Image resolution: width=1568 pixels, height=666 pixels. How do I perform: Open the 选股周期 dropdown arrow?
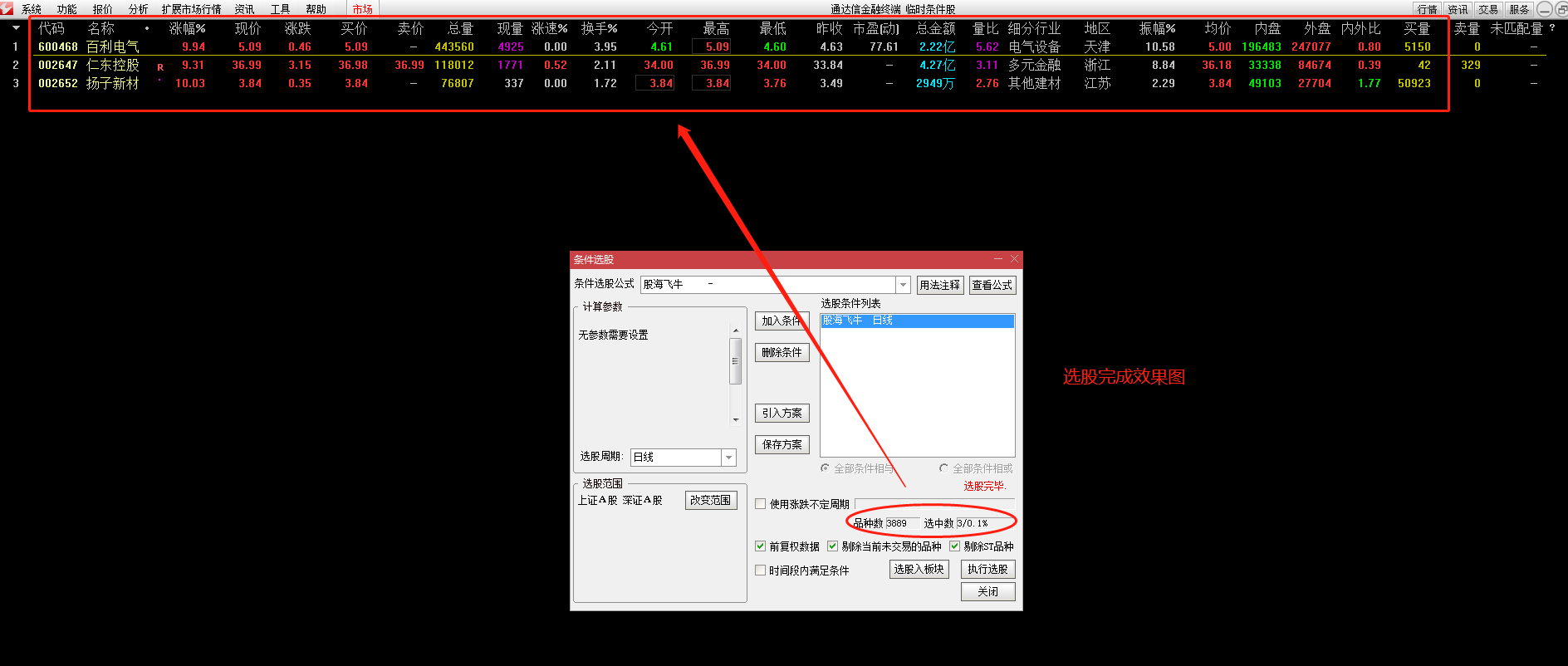[x=729, y=458]
